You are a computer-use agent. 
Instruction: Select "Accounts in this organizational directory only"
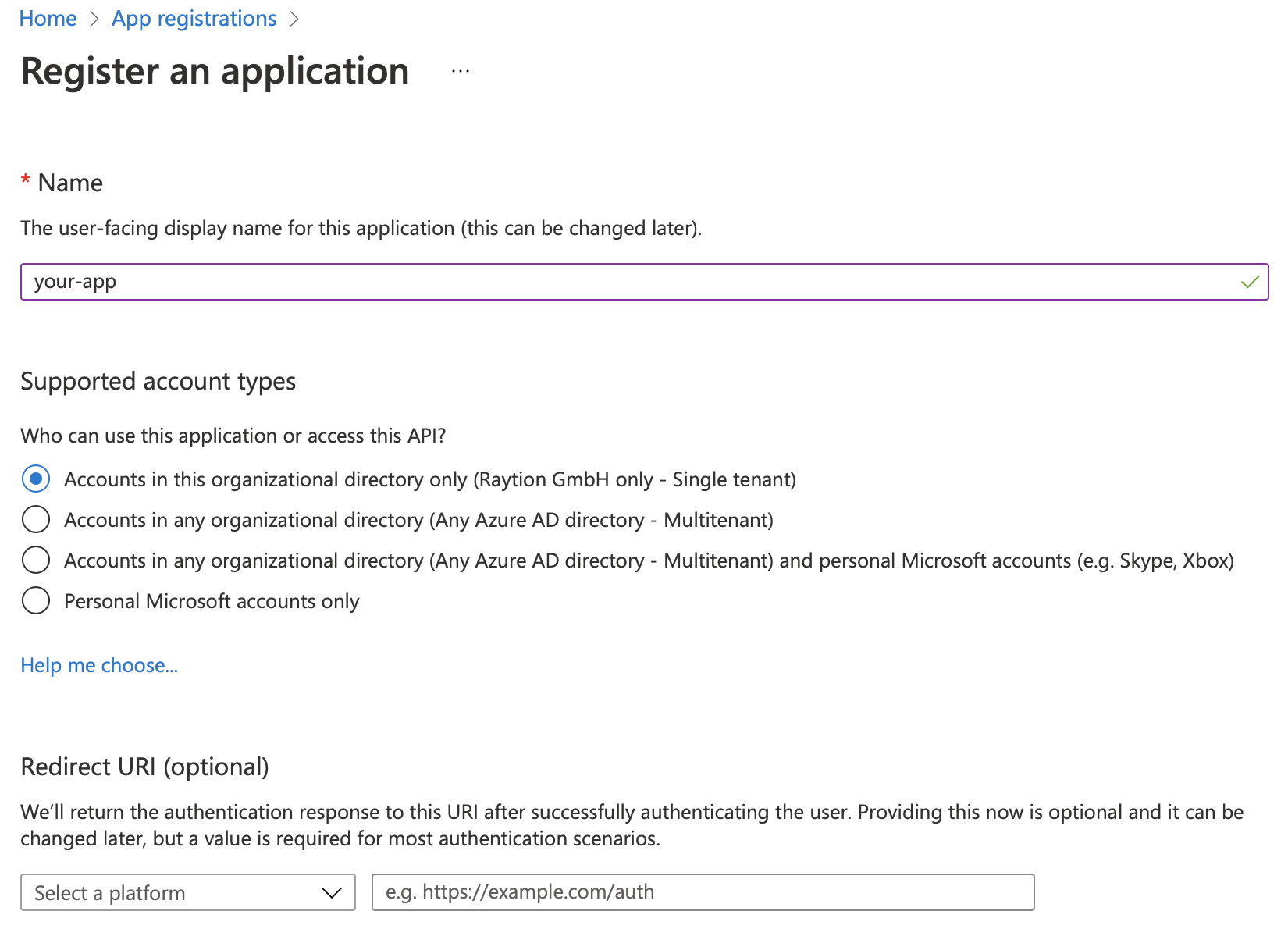click(x=35, y=479)
